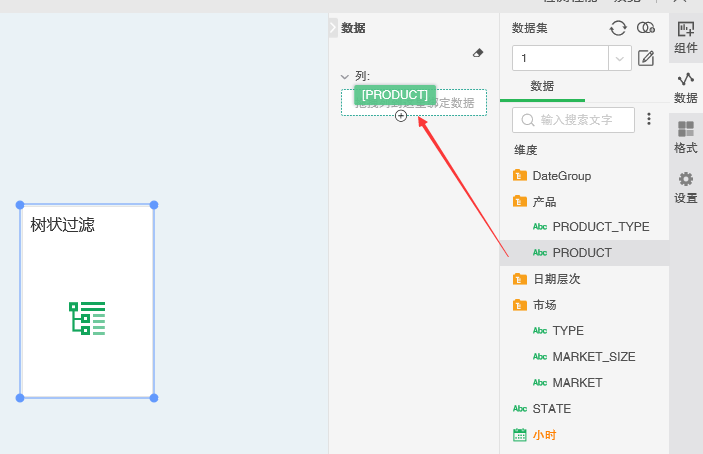Click the three-dot more options icon
The image size is (703, 454).
pos(648,119)
